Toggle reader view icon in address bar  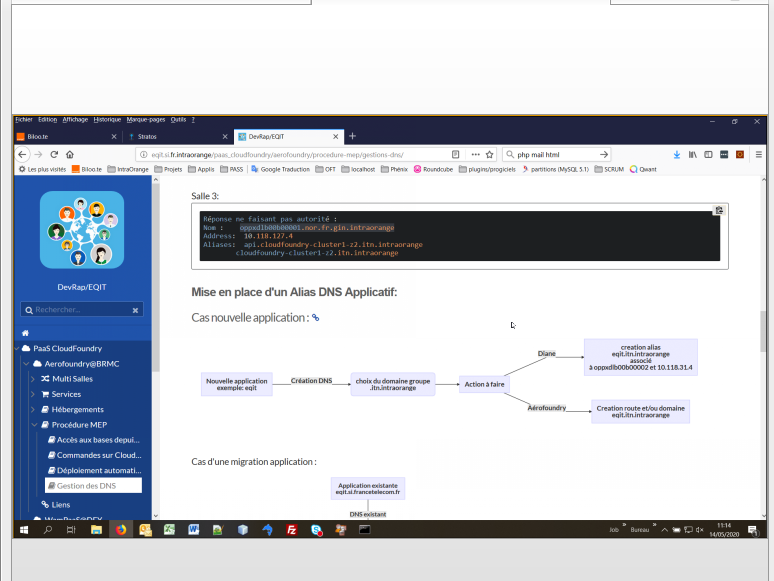455,155
